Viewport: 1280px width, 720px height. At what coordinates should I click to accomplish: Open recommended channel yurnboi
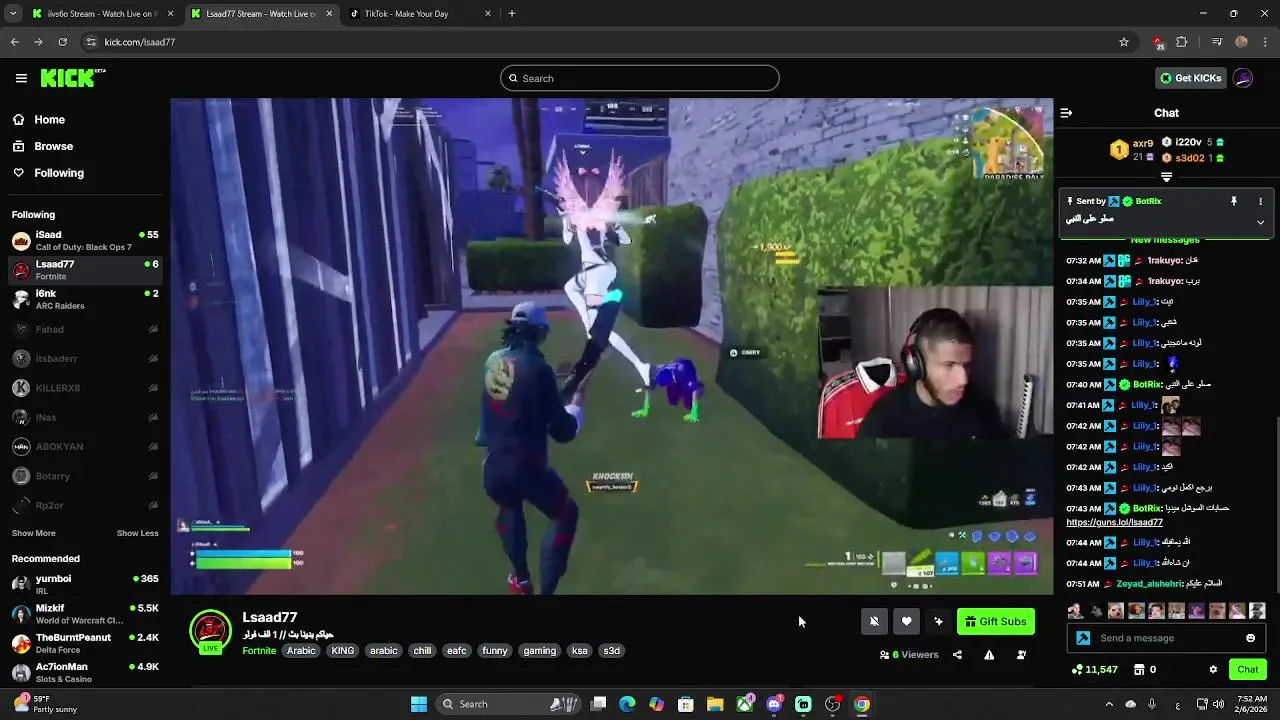pos(85,584)
